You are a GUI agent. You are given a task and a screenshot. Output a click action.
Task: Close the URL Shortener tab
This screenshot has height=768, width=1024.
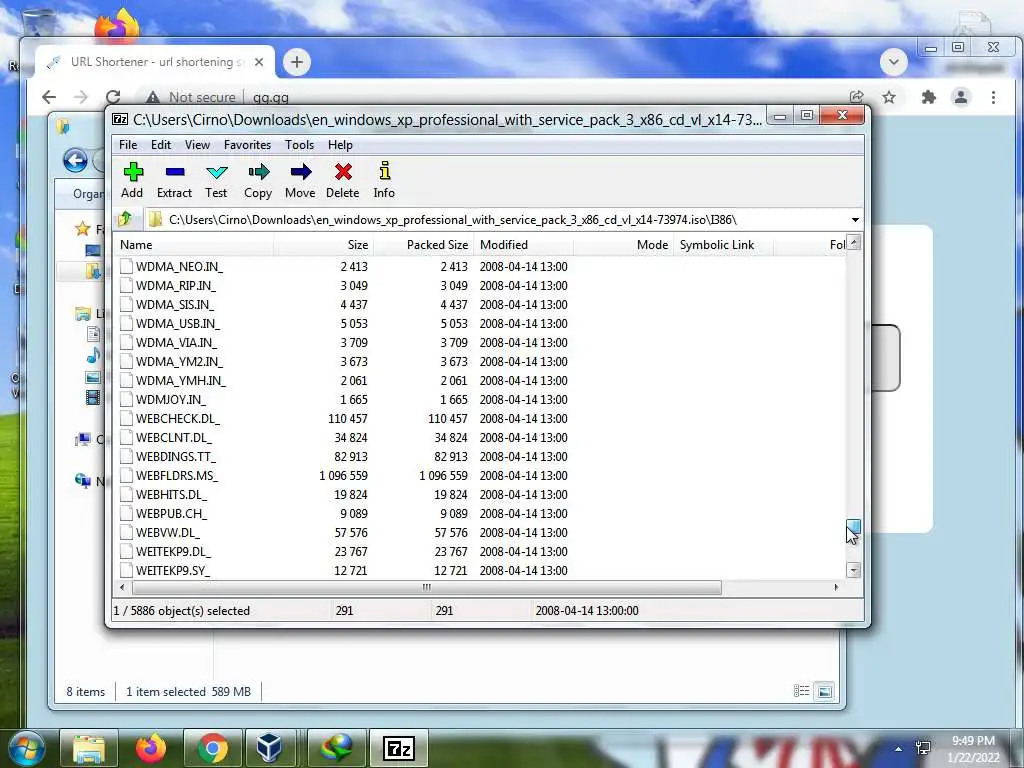tap(259, 62)
